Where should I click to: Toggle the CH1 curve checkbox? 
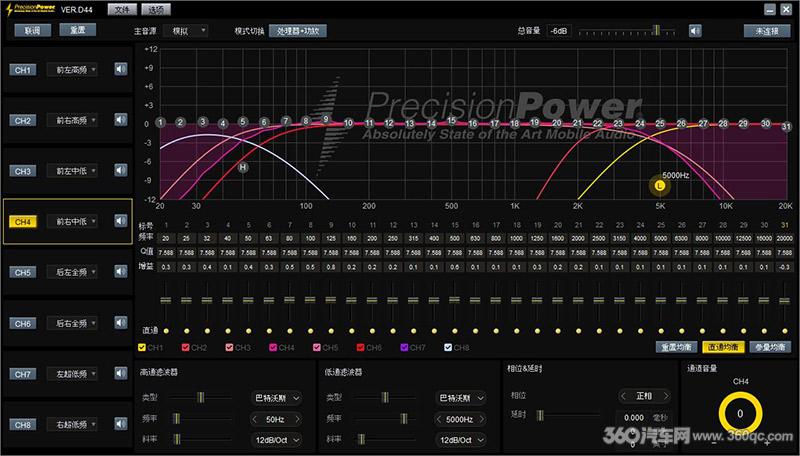[142, 347]
